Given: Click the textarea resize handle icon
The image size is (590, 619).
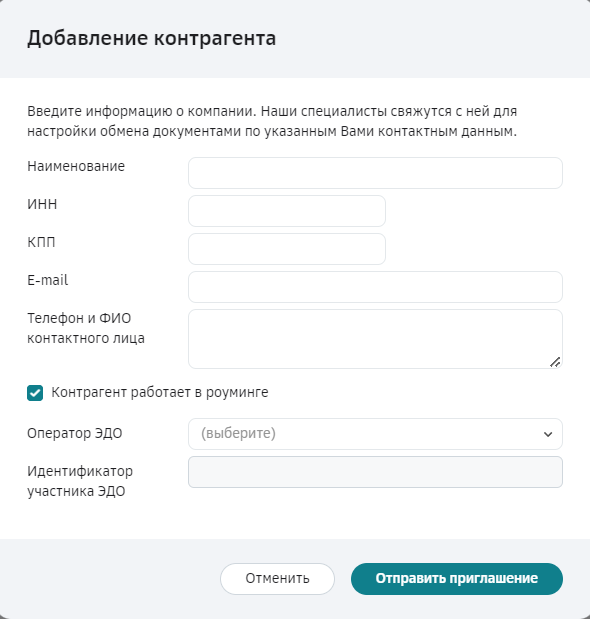Looking at the screenshot, I should point(555,362).
